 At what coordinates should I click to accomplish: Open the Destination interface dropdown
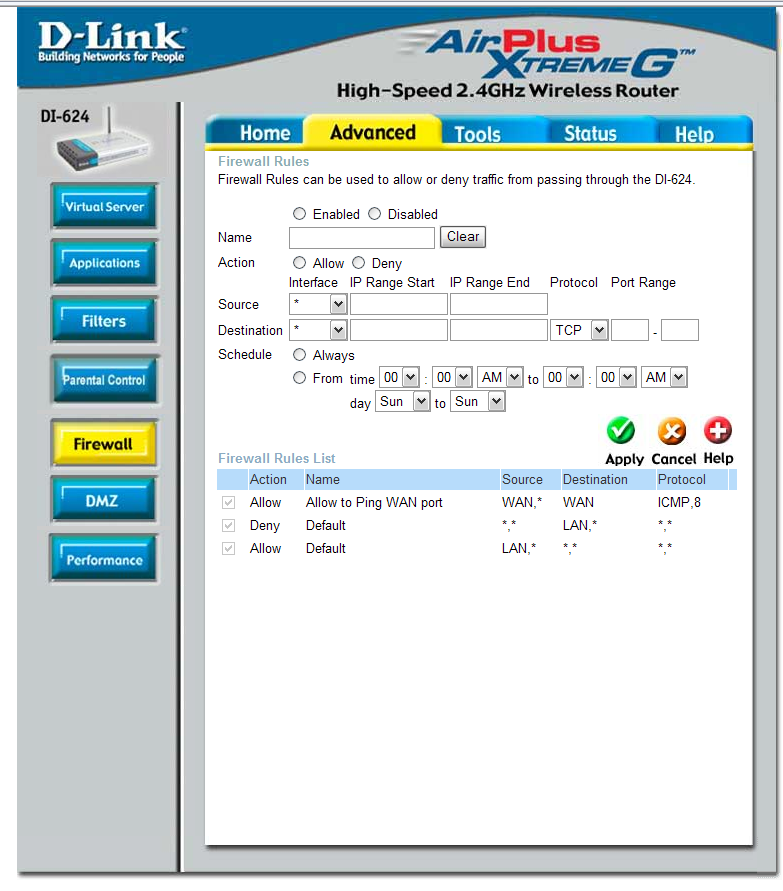(x=318, y=330)
